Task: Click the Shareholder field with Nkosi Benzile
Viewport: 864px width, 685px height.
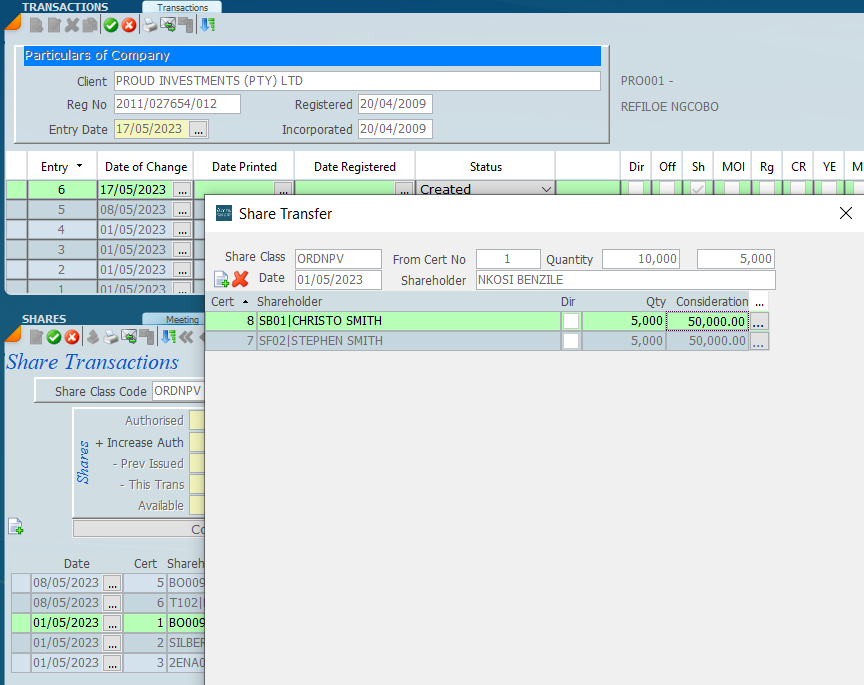Action: pyautogui.click(x=624, y=280)
